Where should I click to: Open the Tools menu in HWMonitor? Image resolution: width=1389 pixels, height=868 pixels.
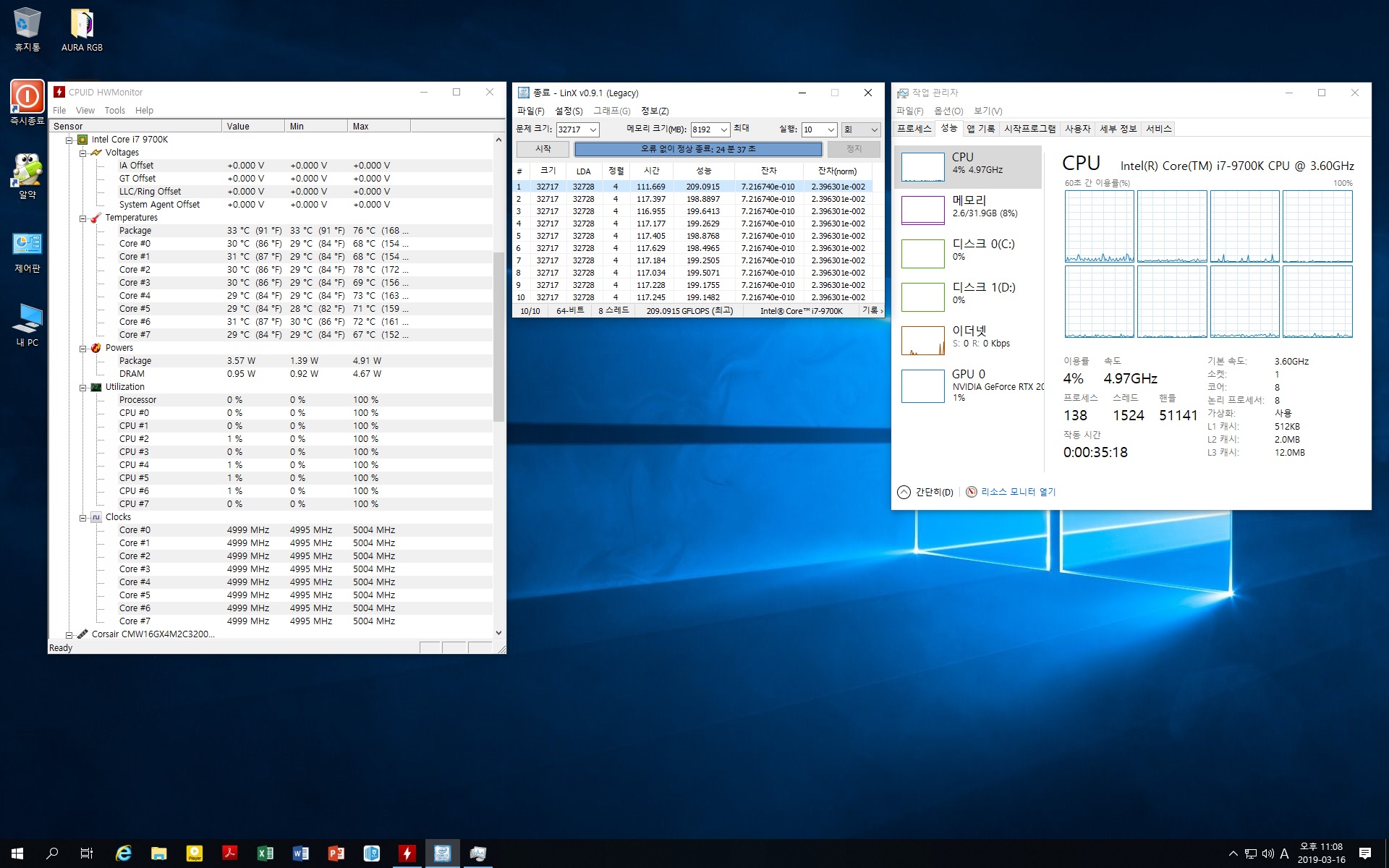coord(114,111)
